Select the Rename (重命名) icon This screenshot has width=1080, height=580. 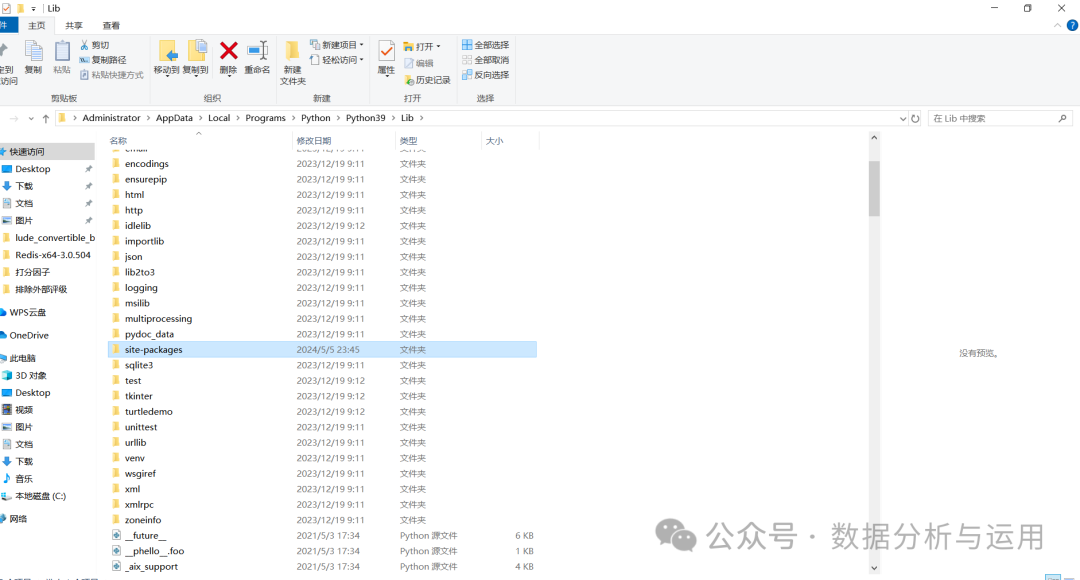[x=258, y=49]
